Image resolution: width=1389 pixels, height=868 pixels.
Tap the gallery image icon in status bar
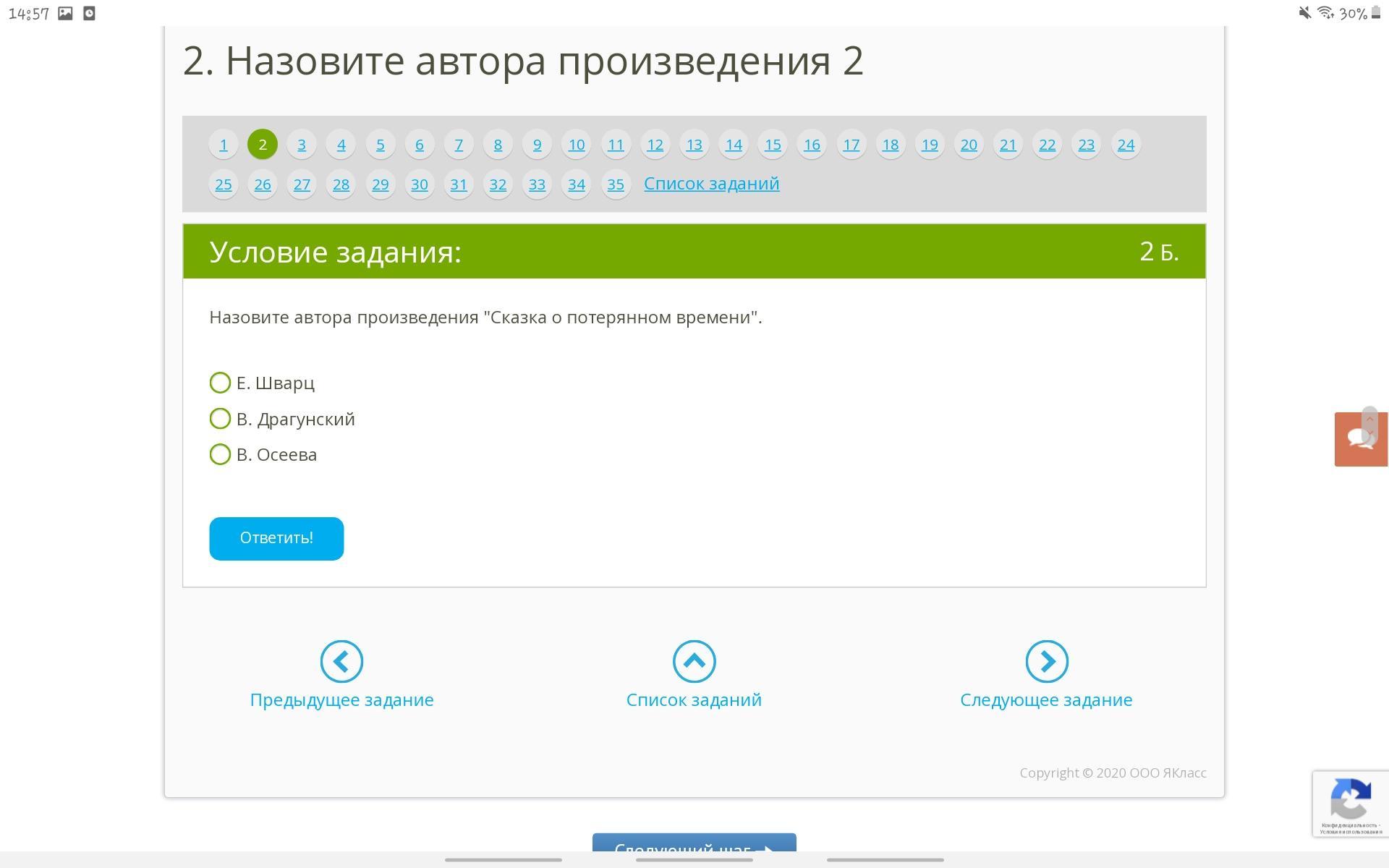pos(65,13)
